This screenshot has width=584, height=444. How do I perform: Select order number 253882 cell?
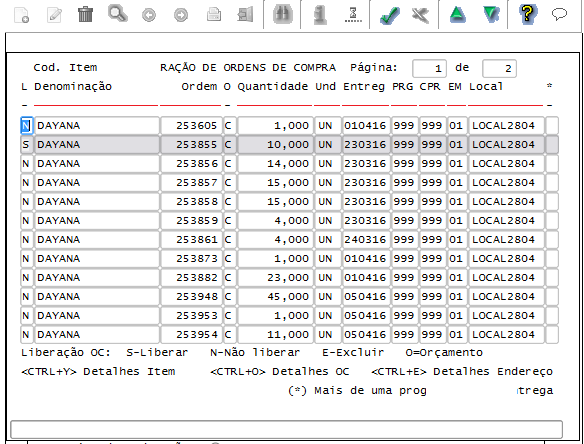click(191, 278)
